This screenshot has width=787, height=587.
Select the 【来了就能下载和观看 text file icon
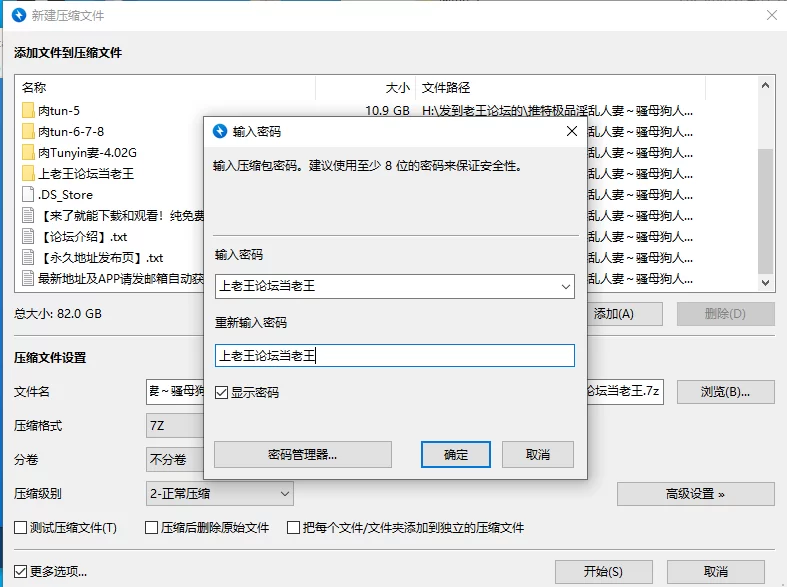click(28, 215)
